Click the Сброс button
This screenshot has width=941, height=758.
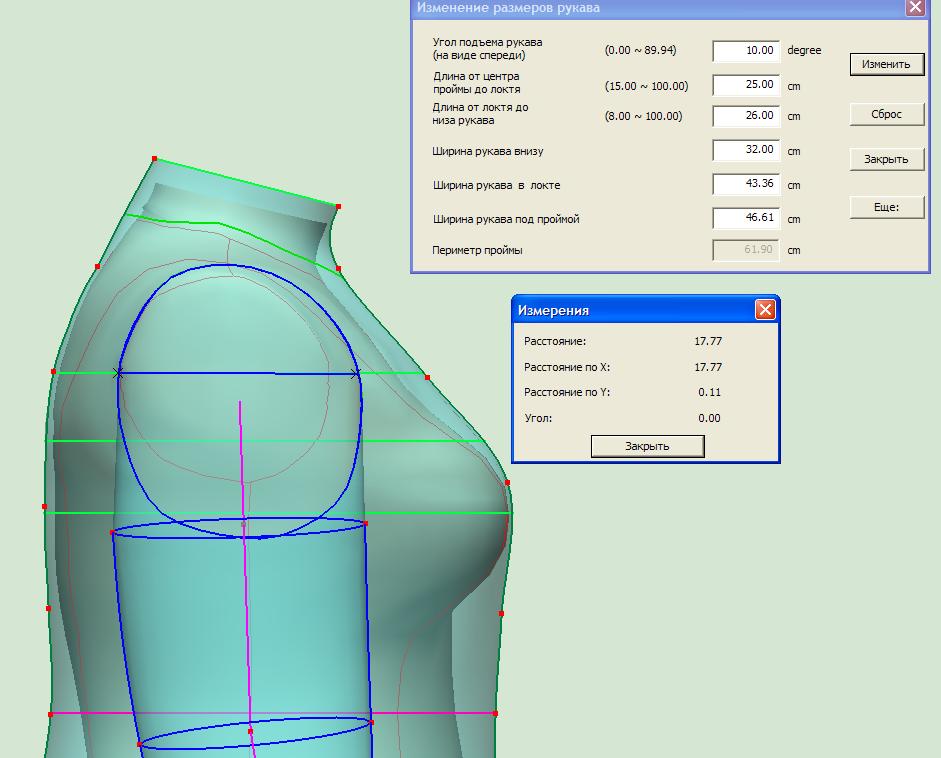(886, 114)
